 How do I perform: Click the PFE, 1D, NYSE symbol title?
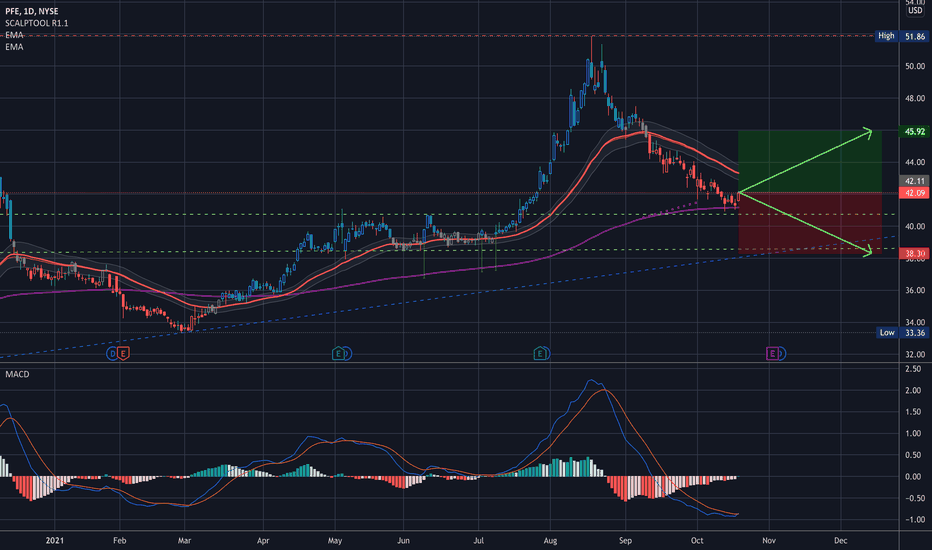point(32,11)
